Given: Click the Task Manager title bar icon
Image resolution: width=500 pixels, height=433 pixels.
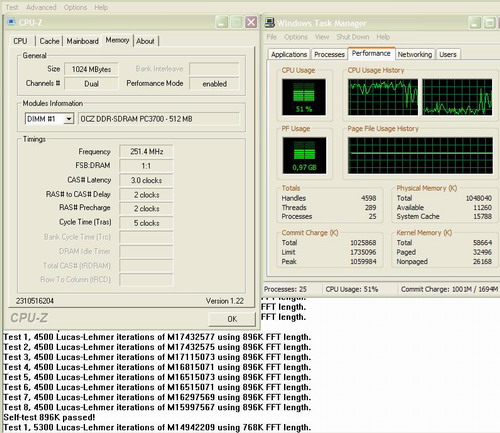Looking at the screenshot, I should click(x=269, y=23).
